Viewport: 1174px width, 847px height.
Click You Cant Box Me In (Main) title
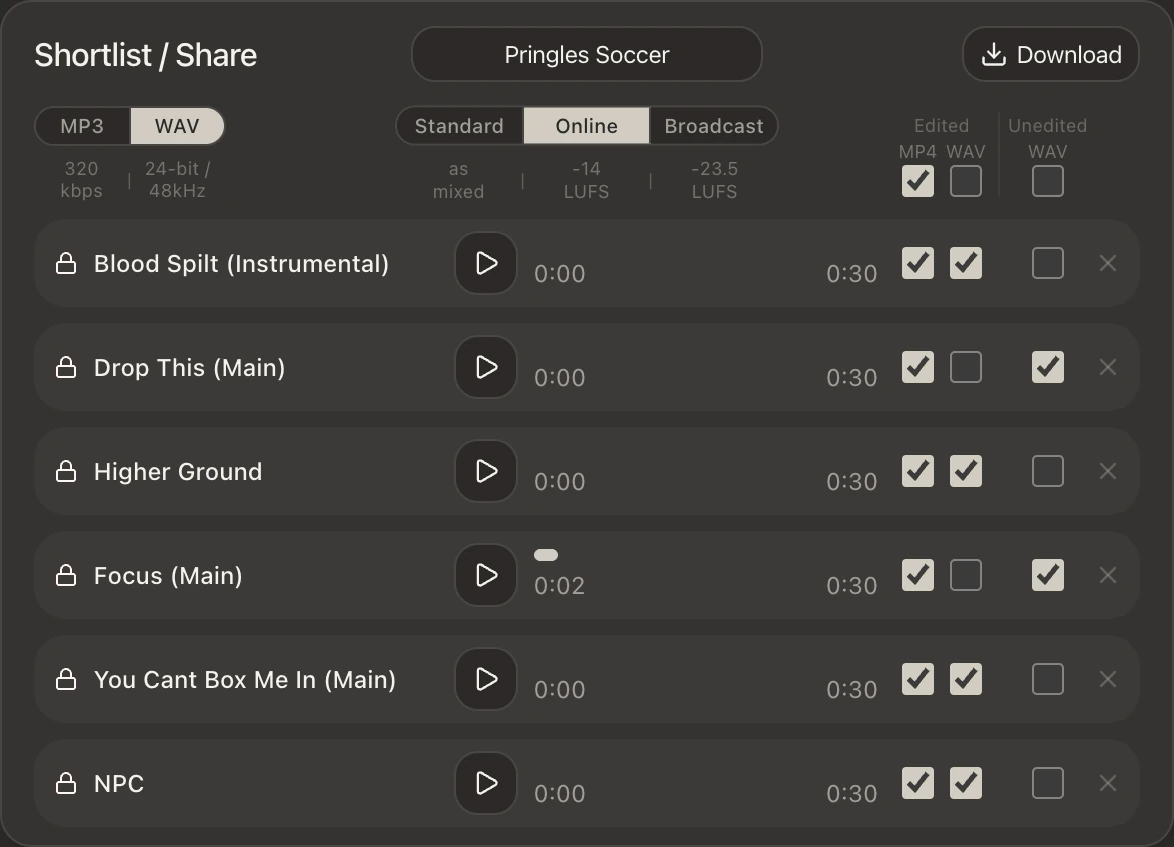(245, 680)
